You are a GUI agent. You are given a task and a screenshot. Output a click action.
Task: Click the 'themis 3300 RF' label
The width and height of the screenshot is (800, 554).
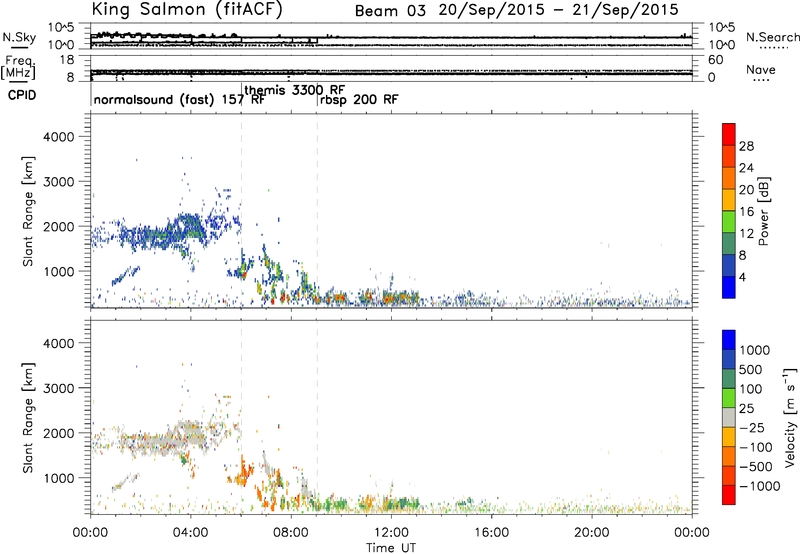coord(295,90)
